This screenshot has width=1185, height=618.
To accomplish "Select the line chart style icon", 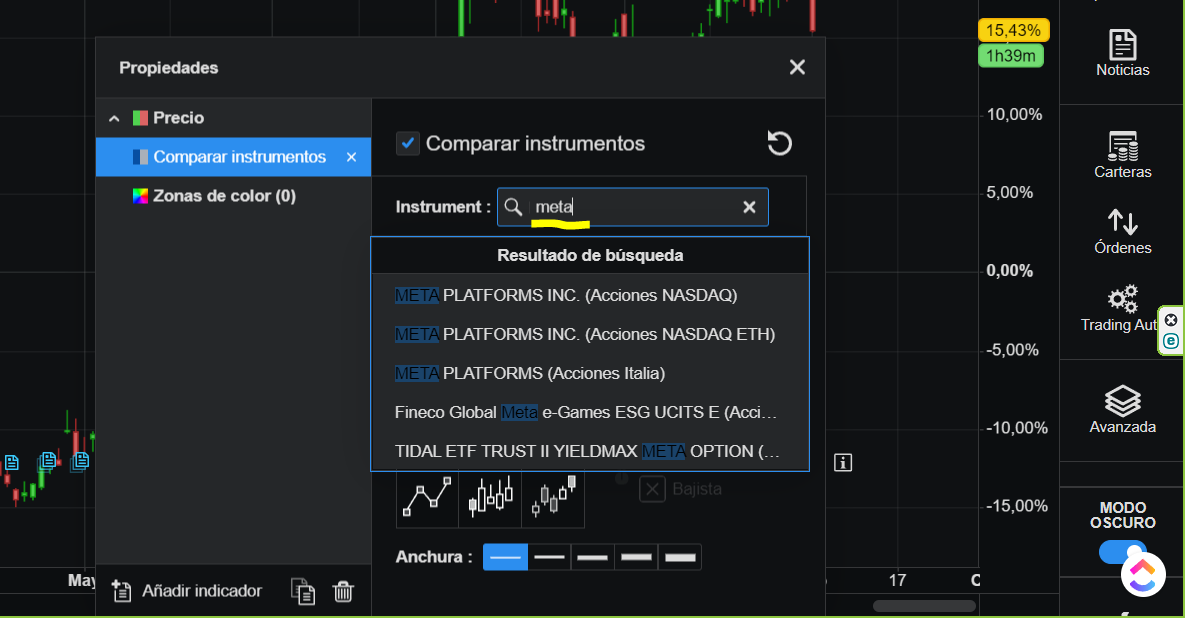I will 428,498.
